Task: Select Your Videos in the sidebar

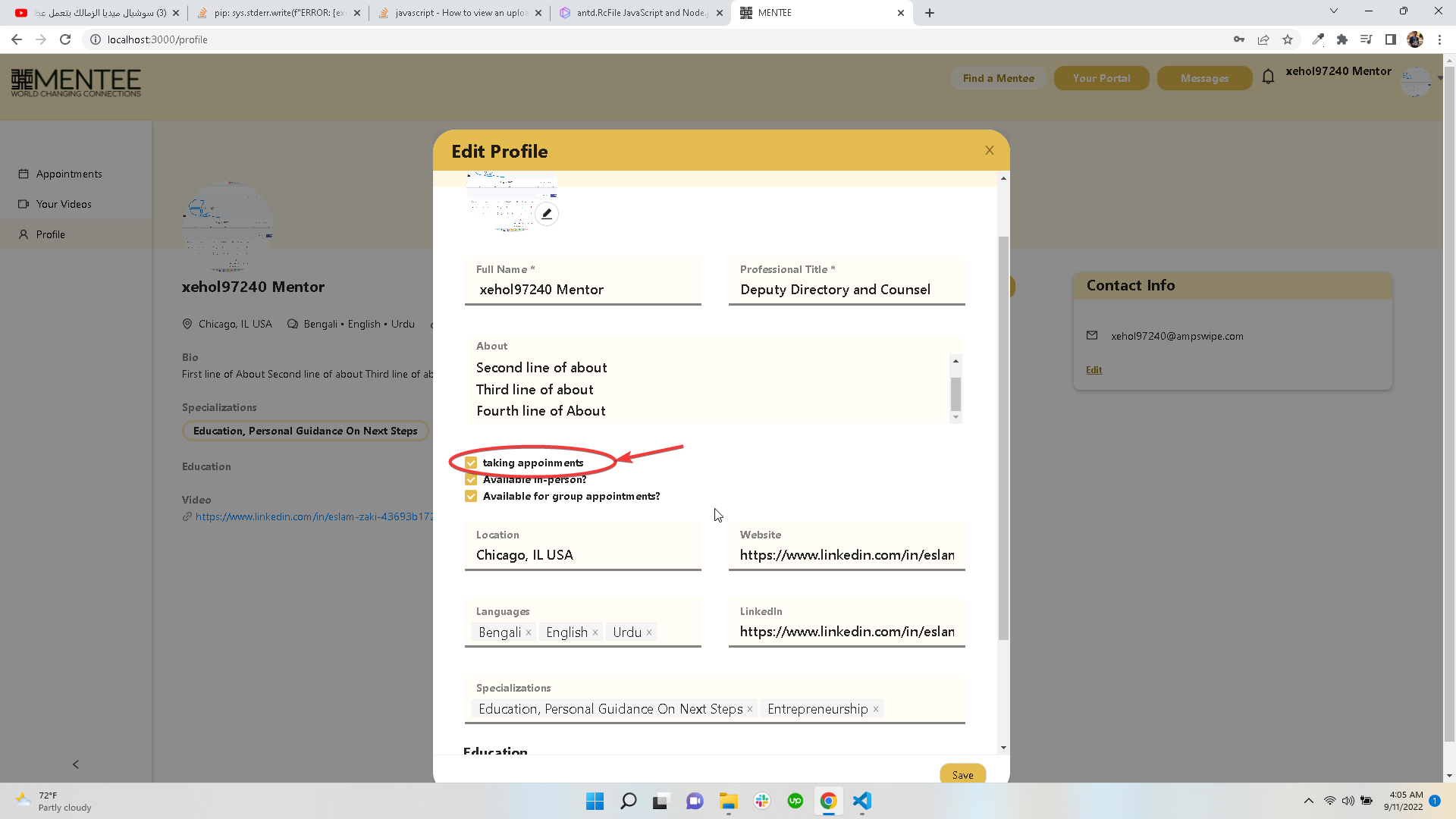Action: point(64,203)
